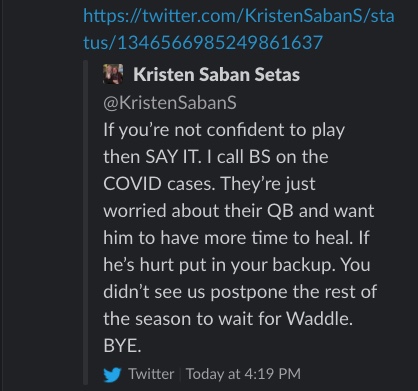
Task: Click the final word "BYE." in the tweet
Action: pyautogui.click(x=122, y=346)
